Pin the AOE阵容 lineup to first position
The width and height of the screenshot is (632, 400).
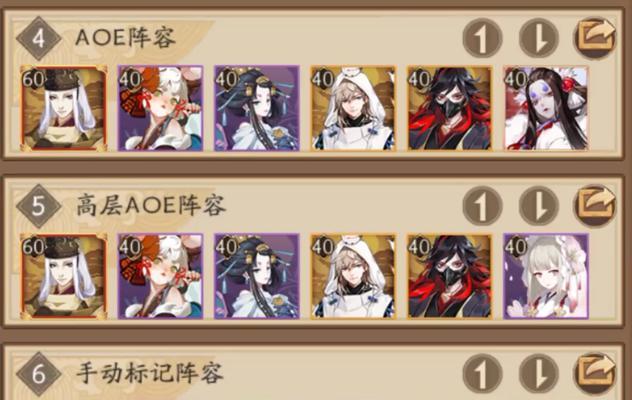(482, 38)
